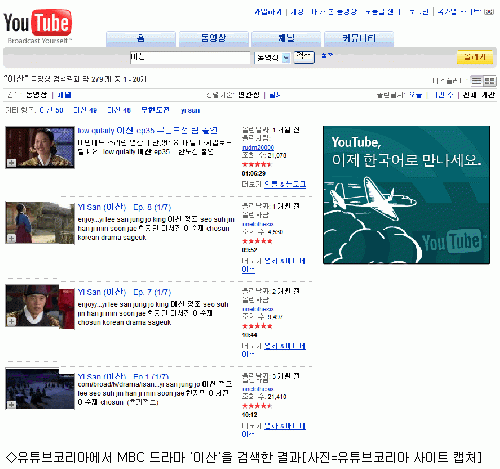
Task: Open the 커뮤니티 tab
Action: [x=359, y=39]
